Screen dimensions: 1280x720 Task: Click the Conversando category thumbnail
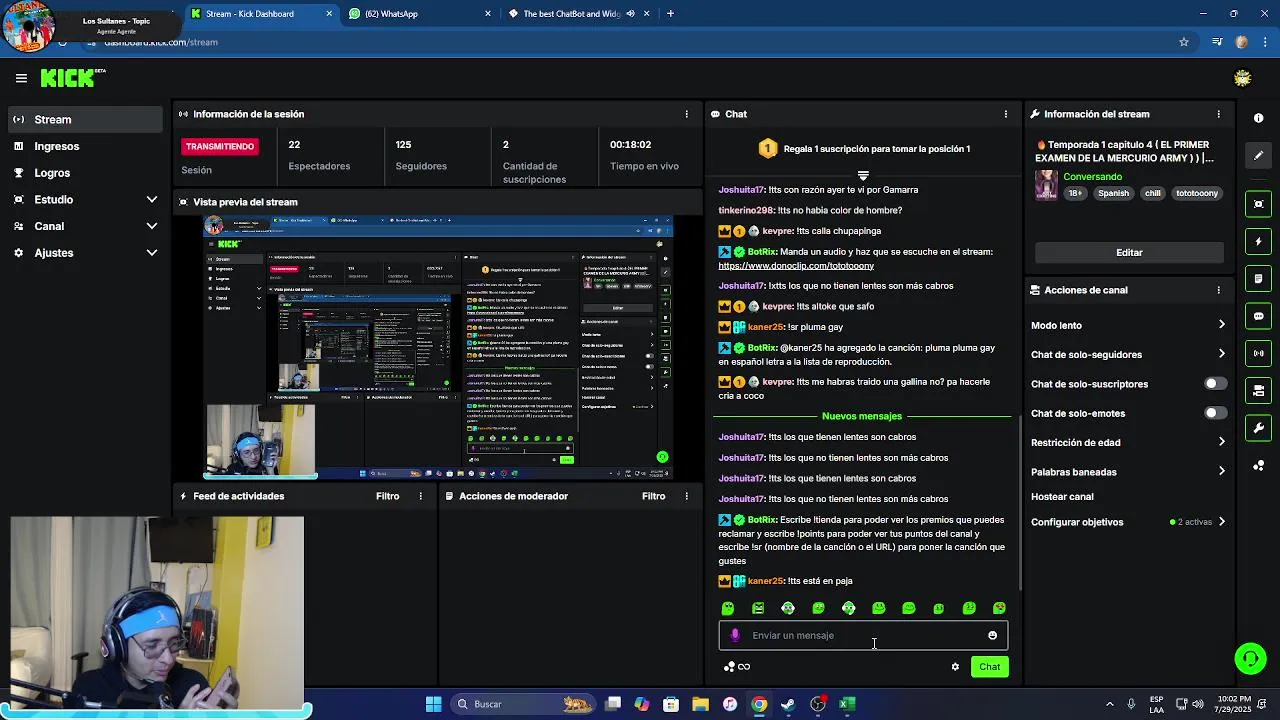(x=1046, y=185)
